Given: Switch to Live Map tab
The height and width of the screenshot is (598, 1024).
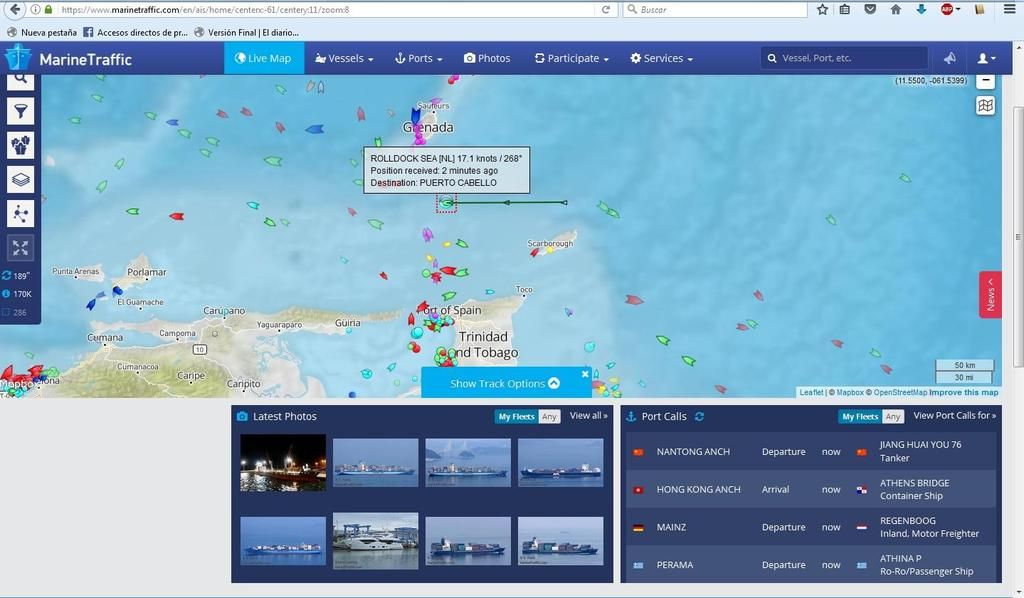Looking at the screenshot, I should point(264,58).
